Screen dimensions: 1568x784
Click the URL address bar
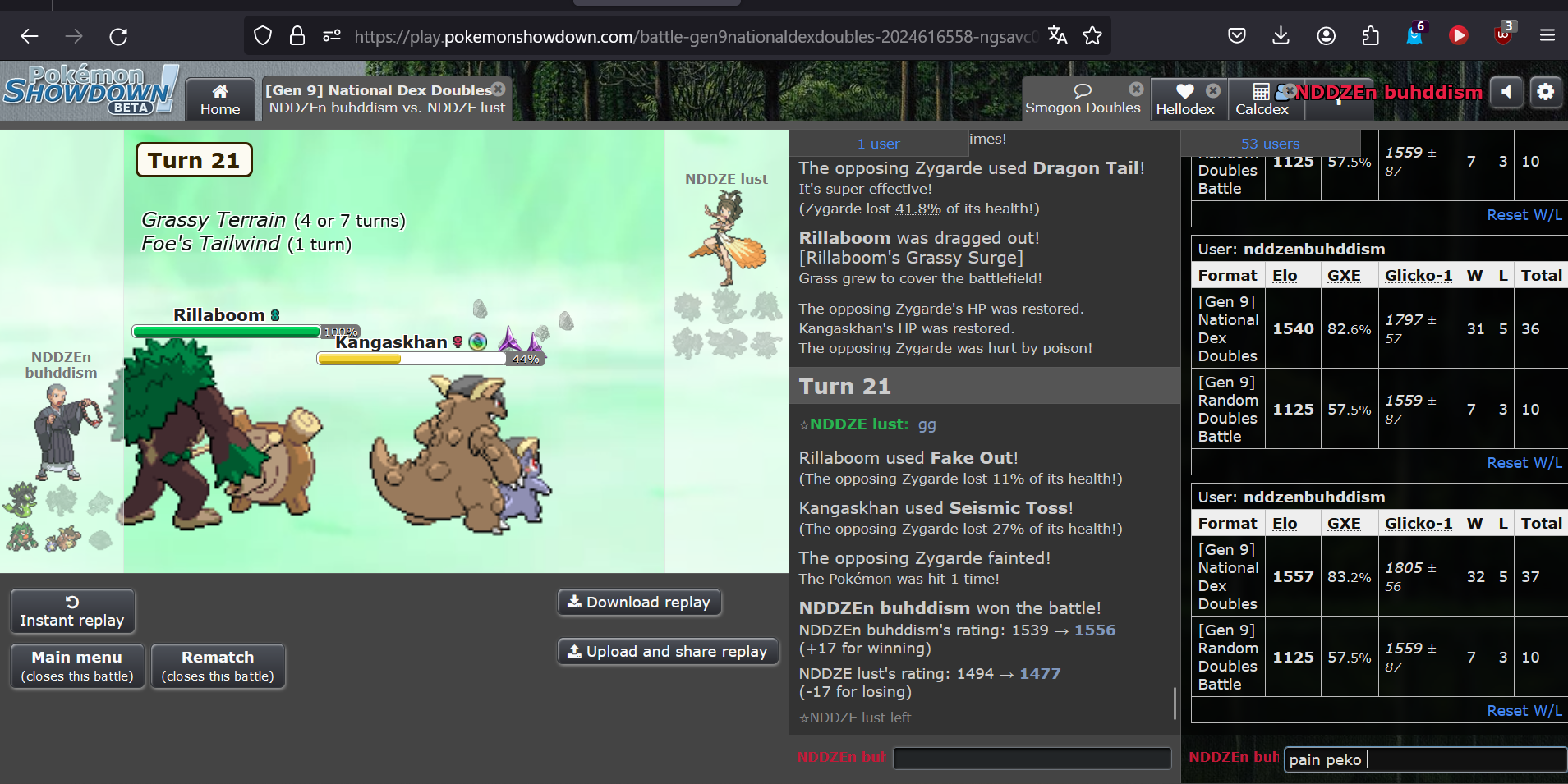[697, 36]
